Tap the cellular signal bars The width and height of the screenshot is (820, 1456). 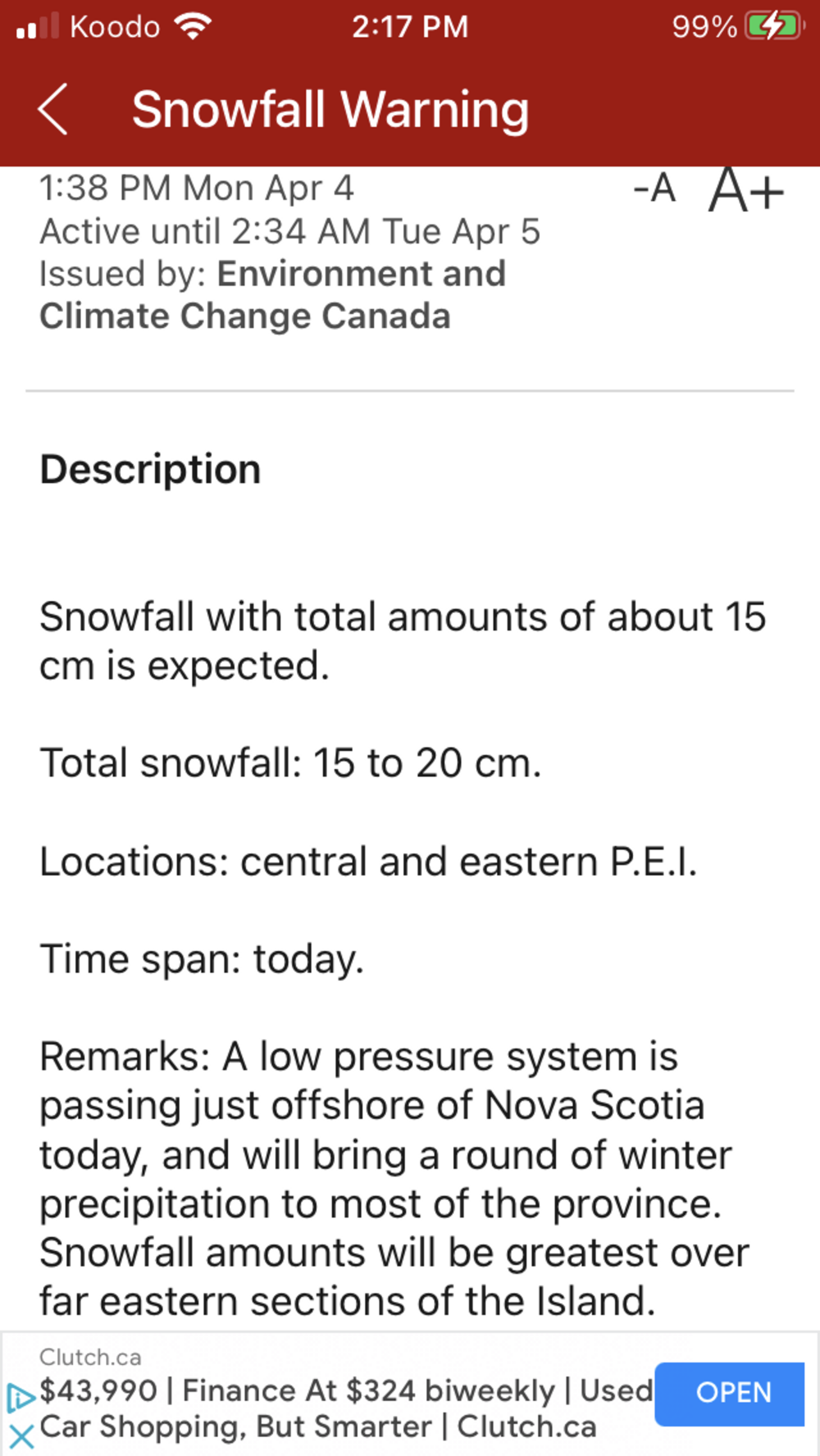38,27
